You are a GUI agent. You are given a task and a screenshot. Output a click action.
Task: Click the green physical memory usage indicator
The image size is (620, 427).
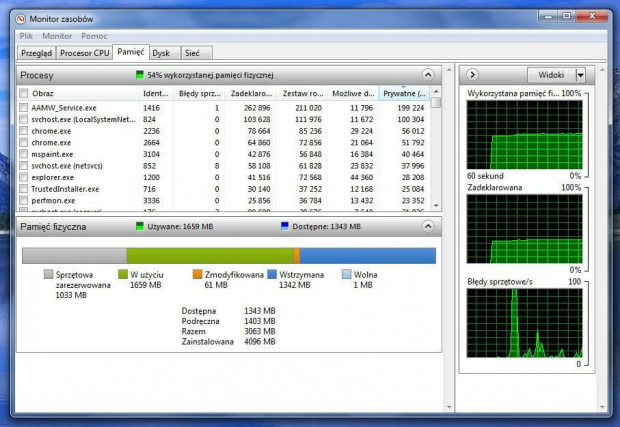[140, 75]
